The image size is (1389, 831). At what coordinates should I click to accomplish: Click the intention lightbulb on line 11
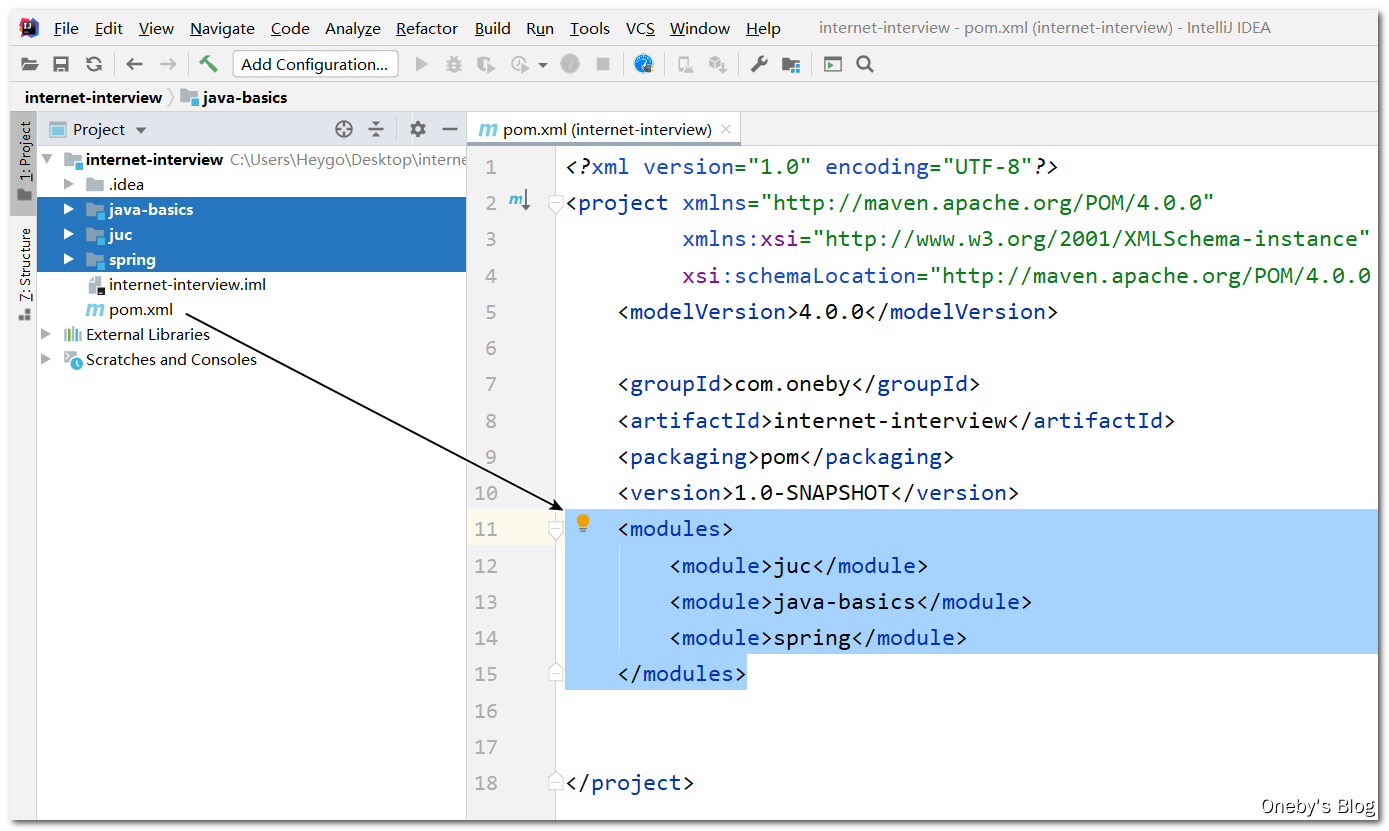point(583,523)
